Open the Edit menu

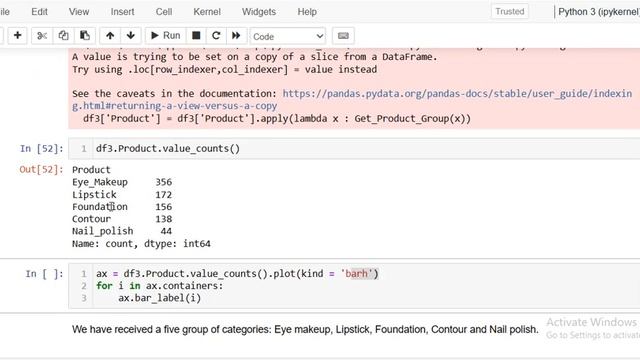point(39,12)
